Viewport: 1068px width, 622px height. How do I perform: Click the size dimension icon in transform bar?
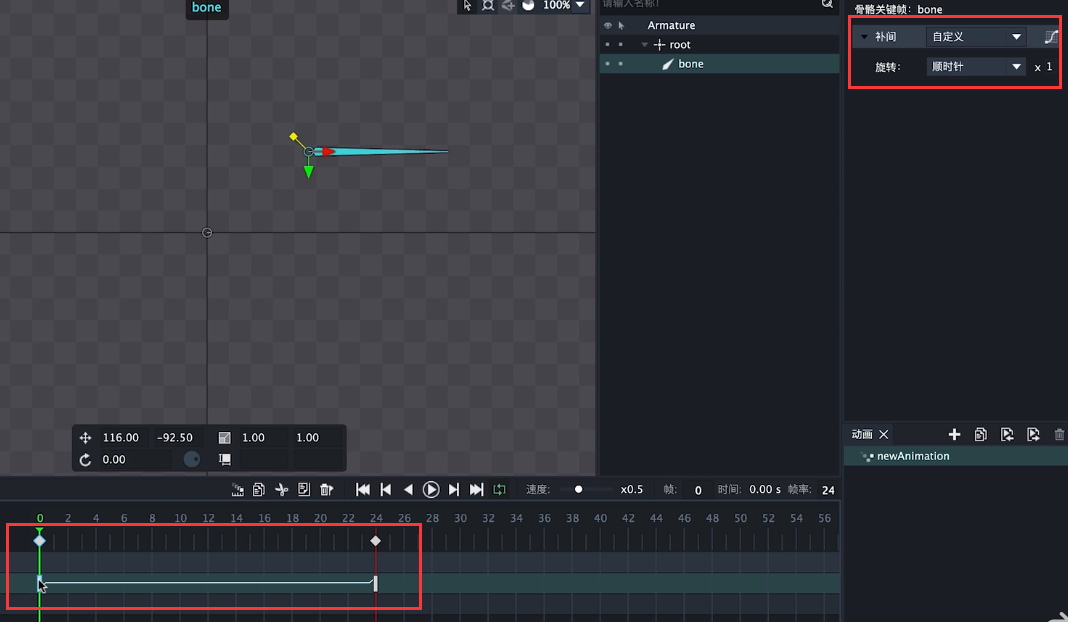(x=224, y=460)
